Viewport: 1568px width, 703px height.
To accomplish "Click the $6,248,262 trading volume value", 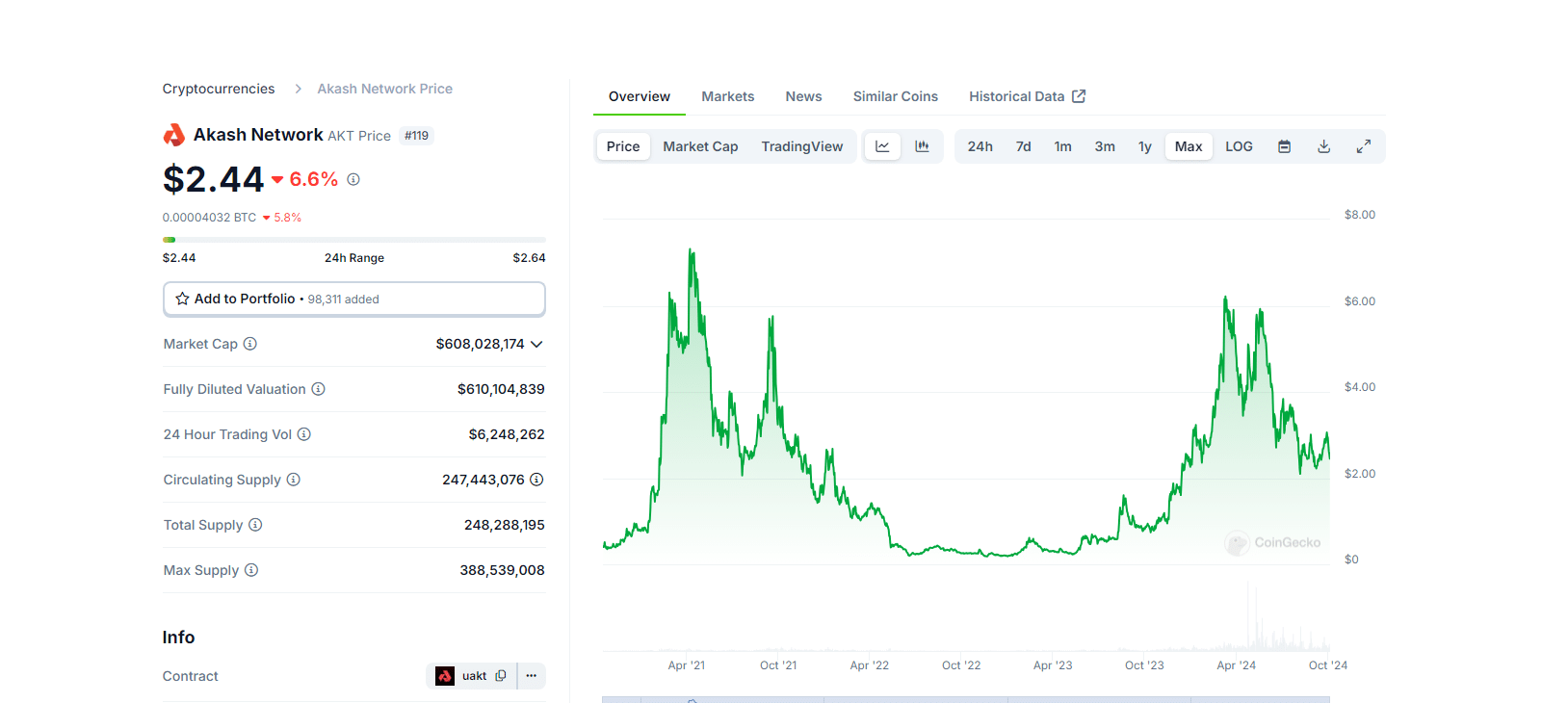I will 507,434.
